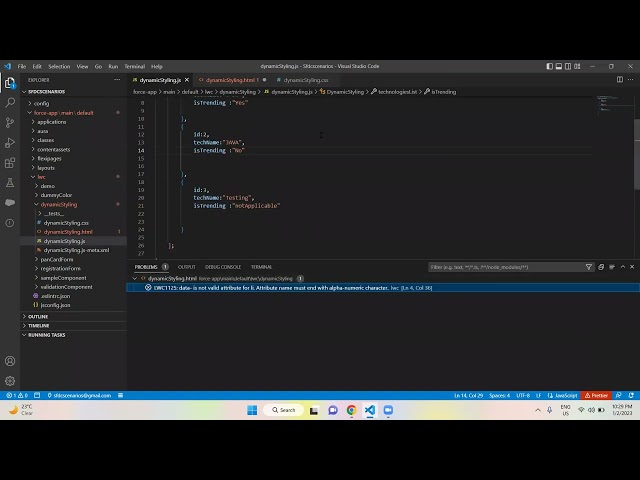Toggle panel layout icon in title bar
Viewport: 640px width, 480px height.
click(x=559, y=66)
